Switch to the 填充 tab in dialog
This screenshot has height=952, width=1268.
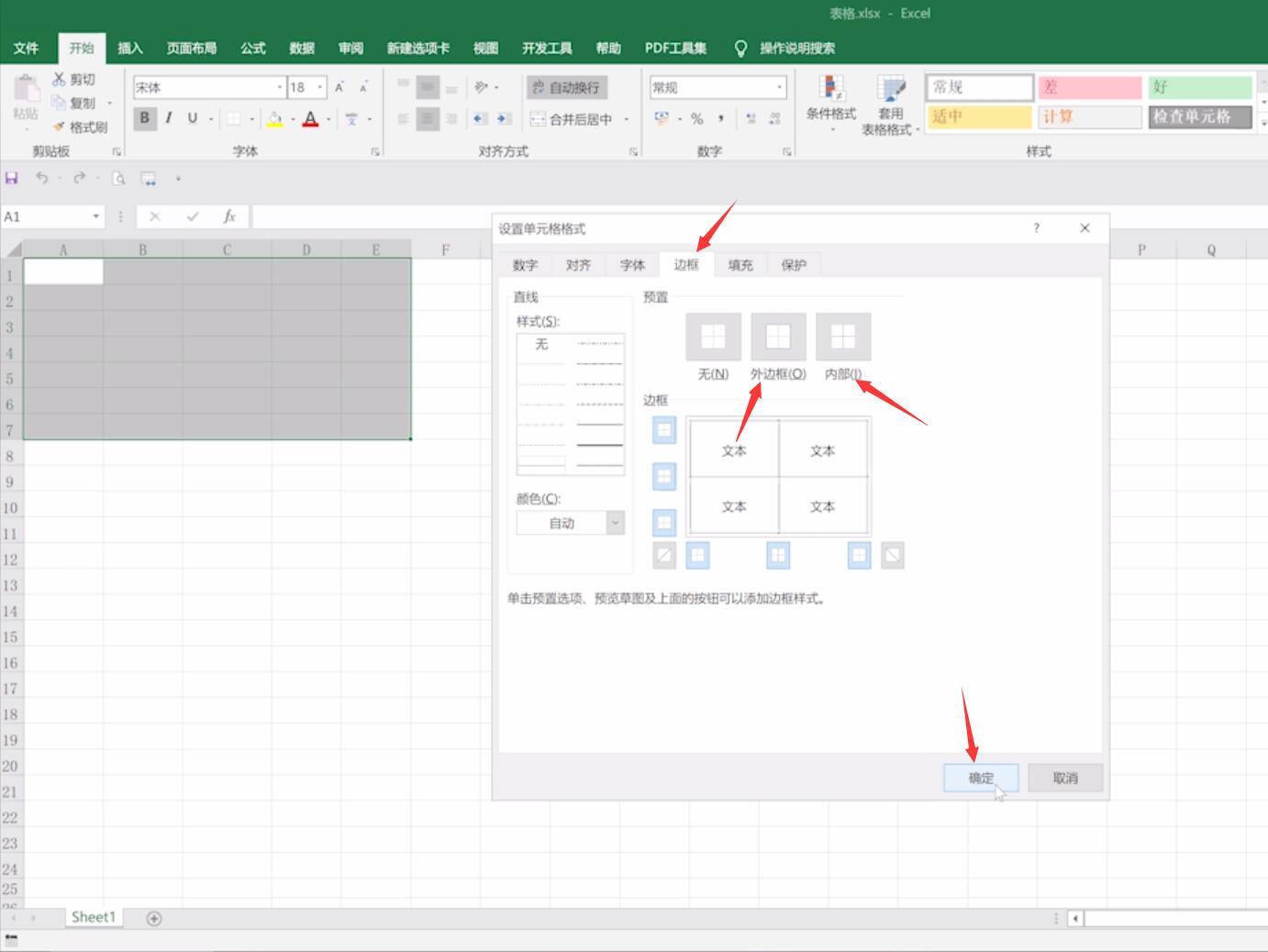click(740, 265)
